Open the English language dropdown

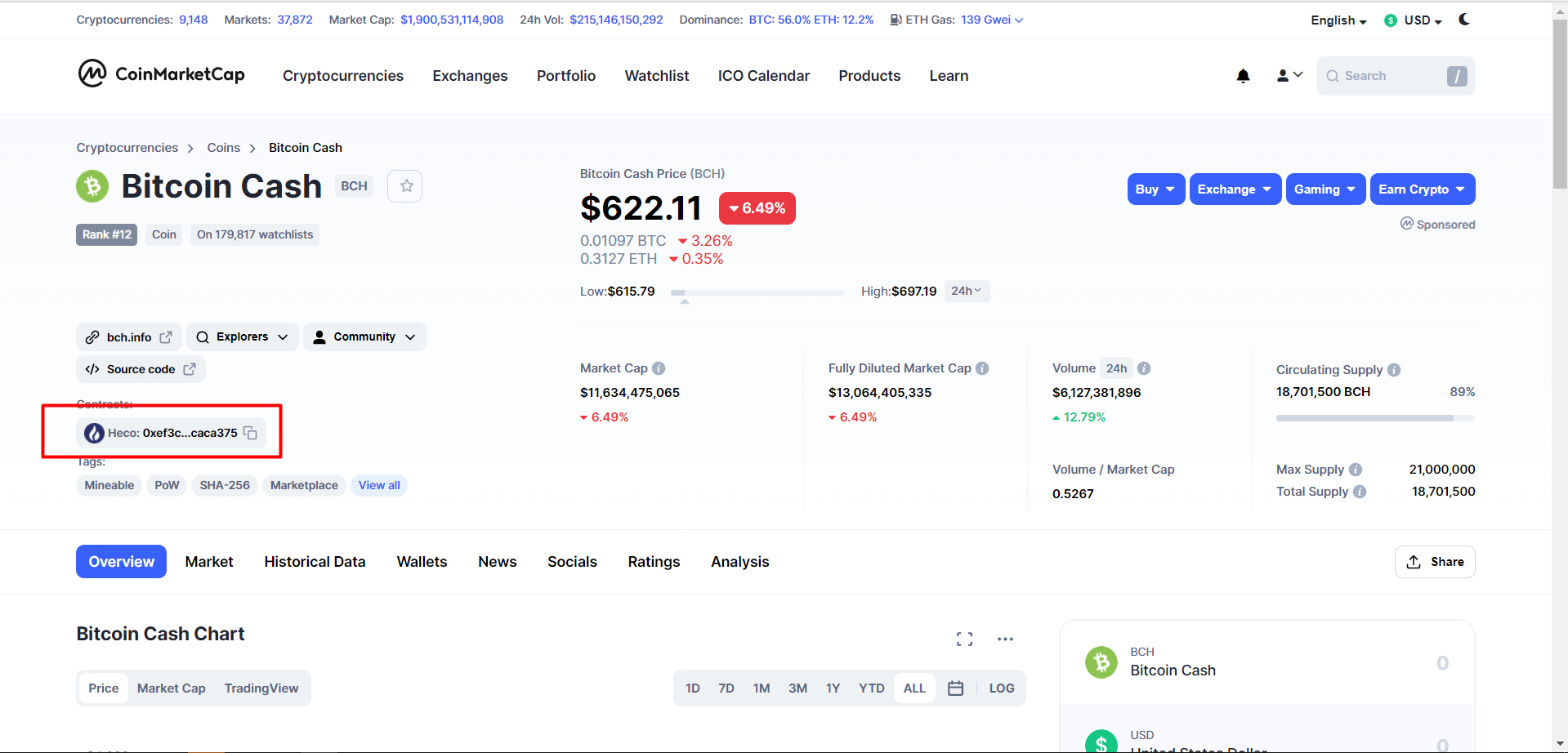coord(1338,20)
